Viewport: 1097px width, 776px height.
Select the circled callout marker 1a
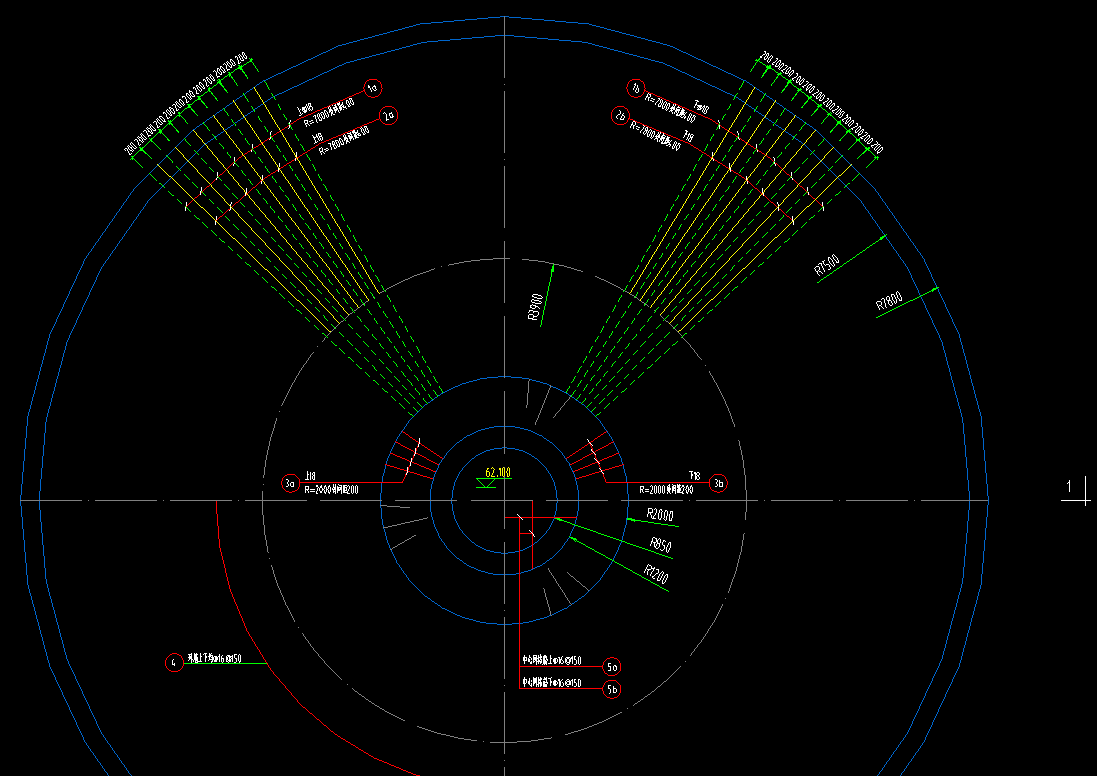pyautogui.click(x=373, y=88)
